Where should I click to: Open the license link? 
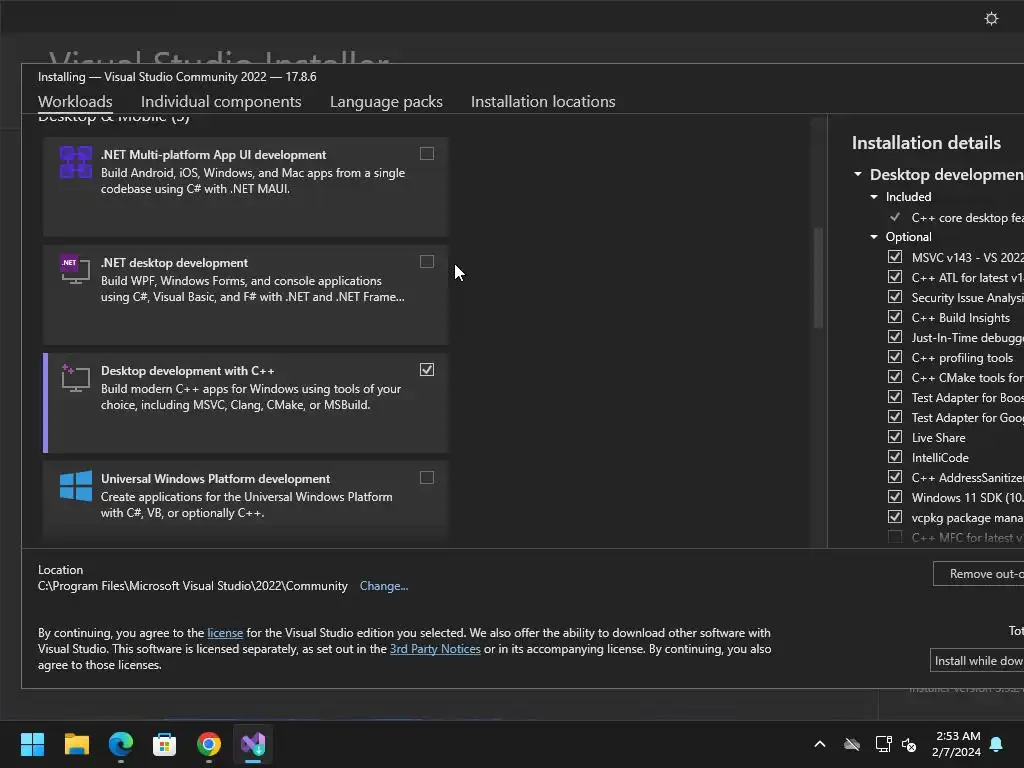[225, 633]
